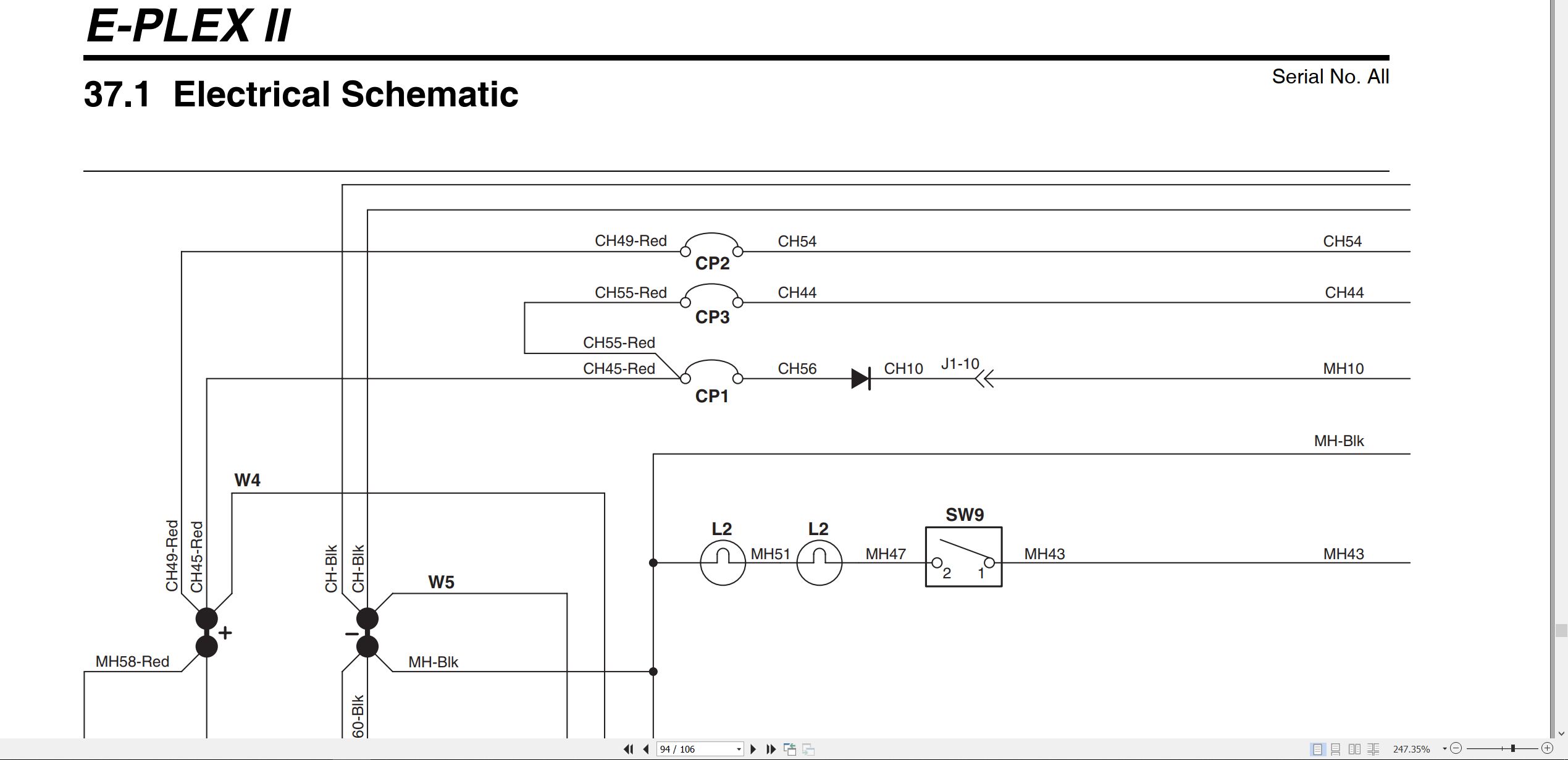1568x760 pixels.
Task: Click the MH10 wire label
Action: pyautogui.click(x=1343, y=368)
